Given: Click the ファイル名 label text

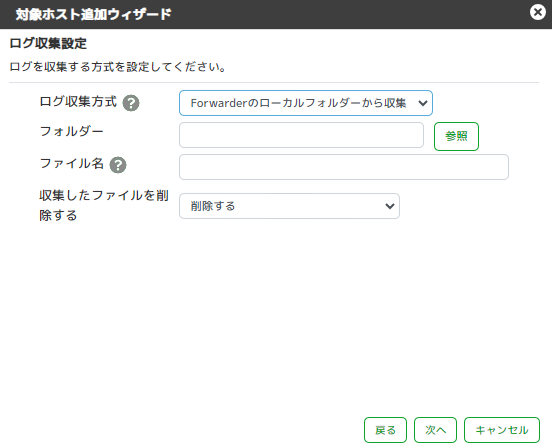Looking at the screenshot, I should [71, 164].
